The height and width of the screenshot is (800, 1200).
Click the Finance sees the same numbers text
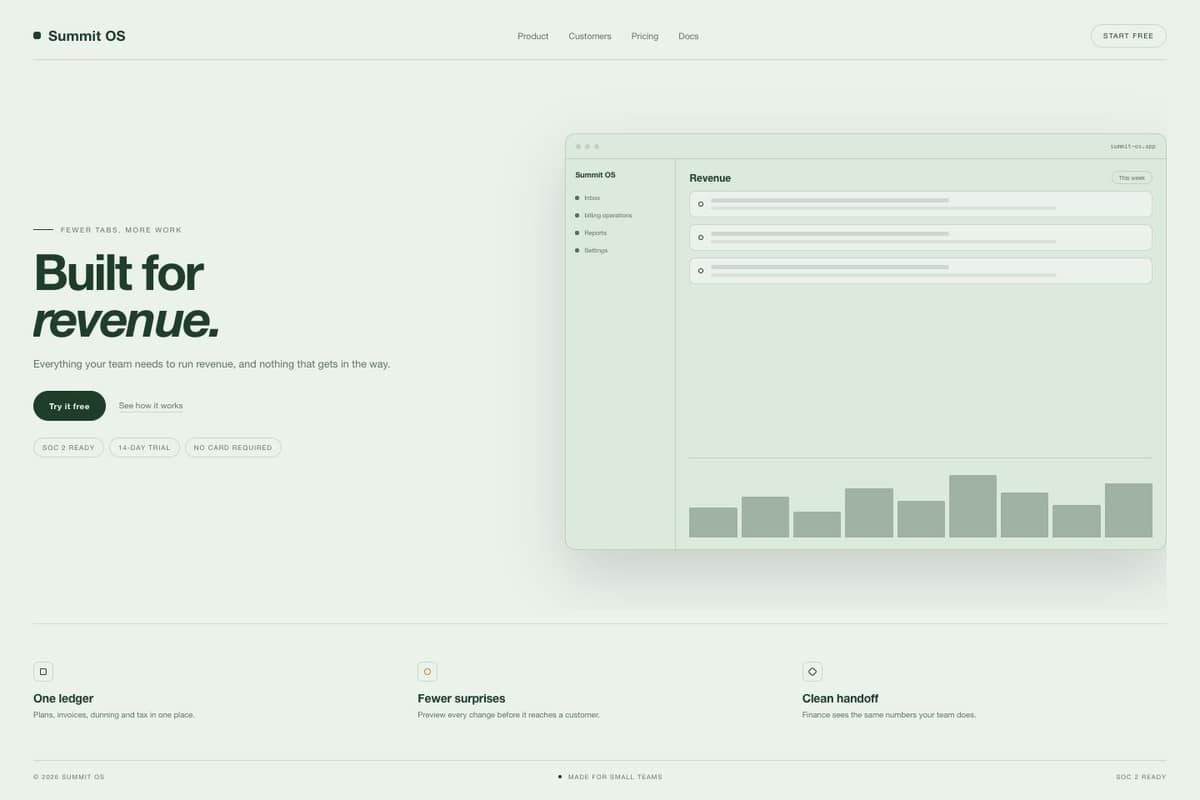tap(889, 715)
